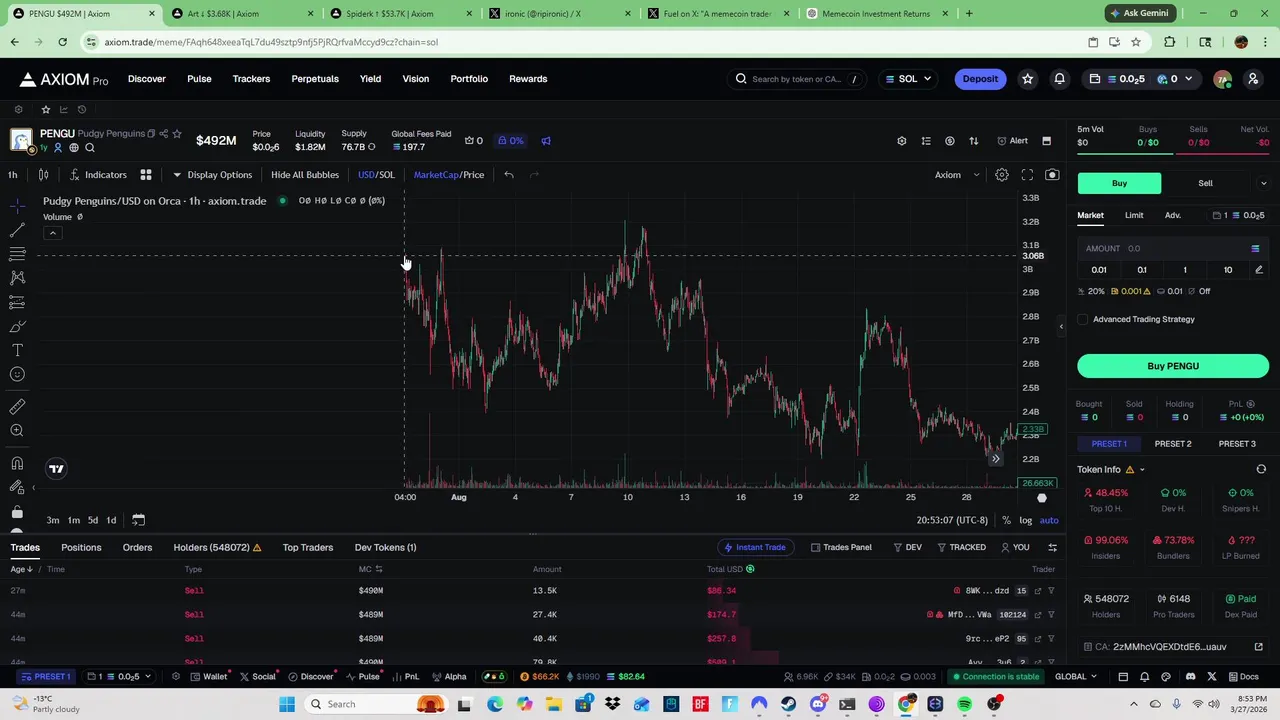The image size is (1280, 720).
Task: Switch to the Top Traders tab
Action: (x=307, y=547)
